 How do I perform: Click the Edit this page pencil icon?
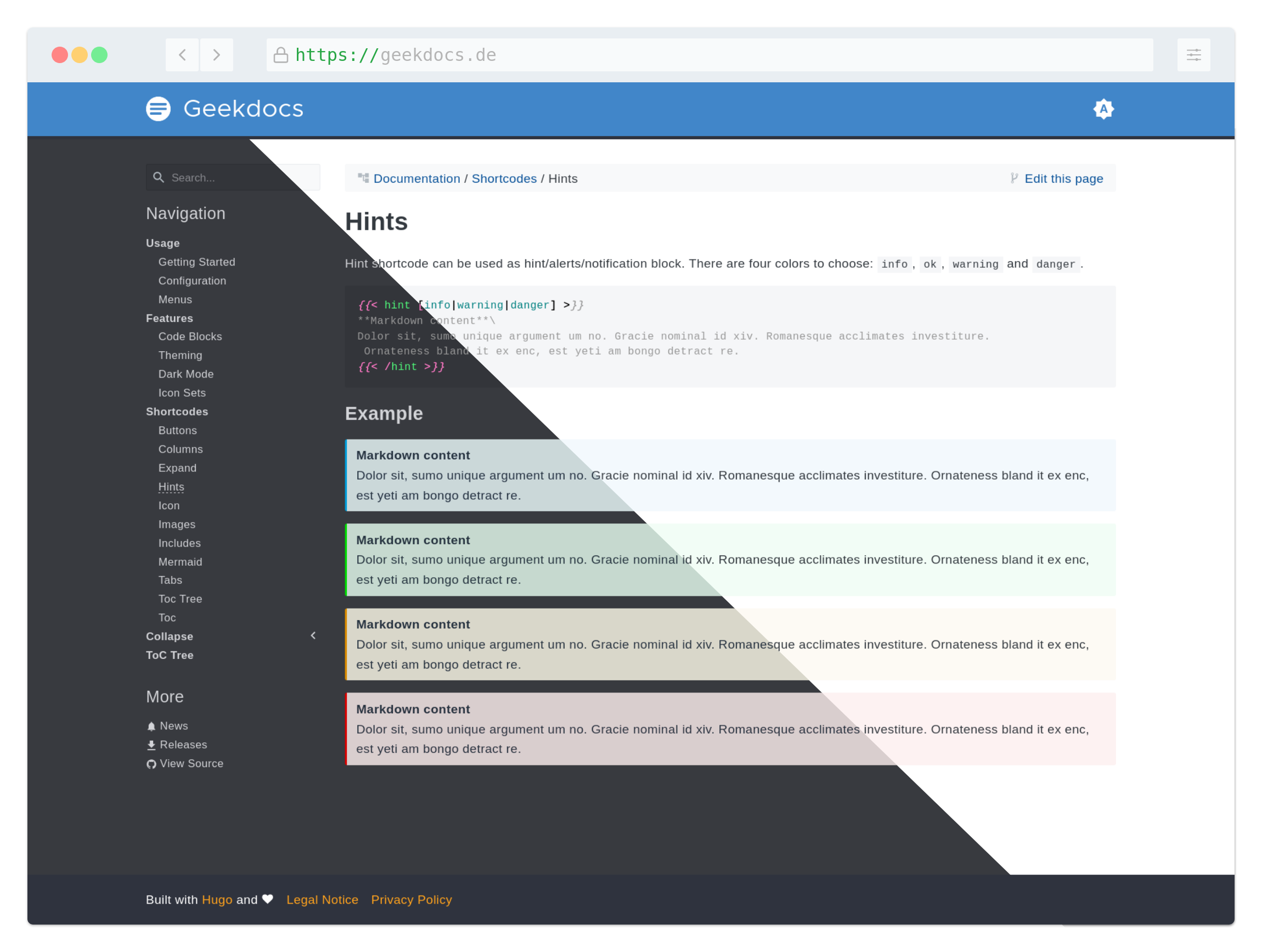pyautogui.click(x=1014, y=178)
